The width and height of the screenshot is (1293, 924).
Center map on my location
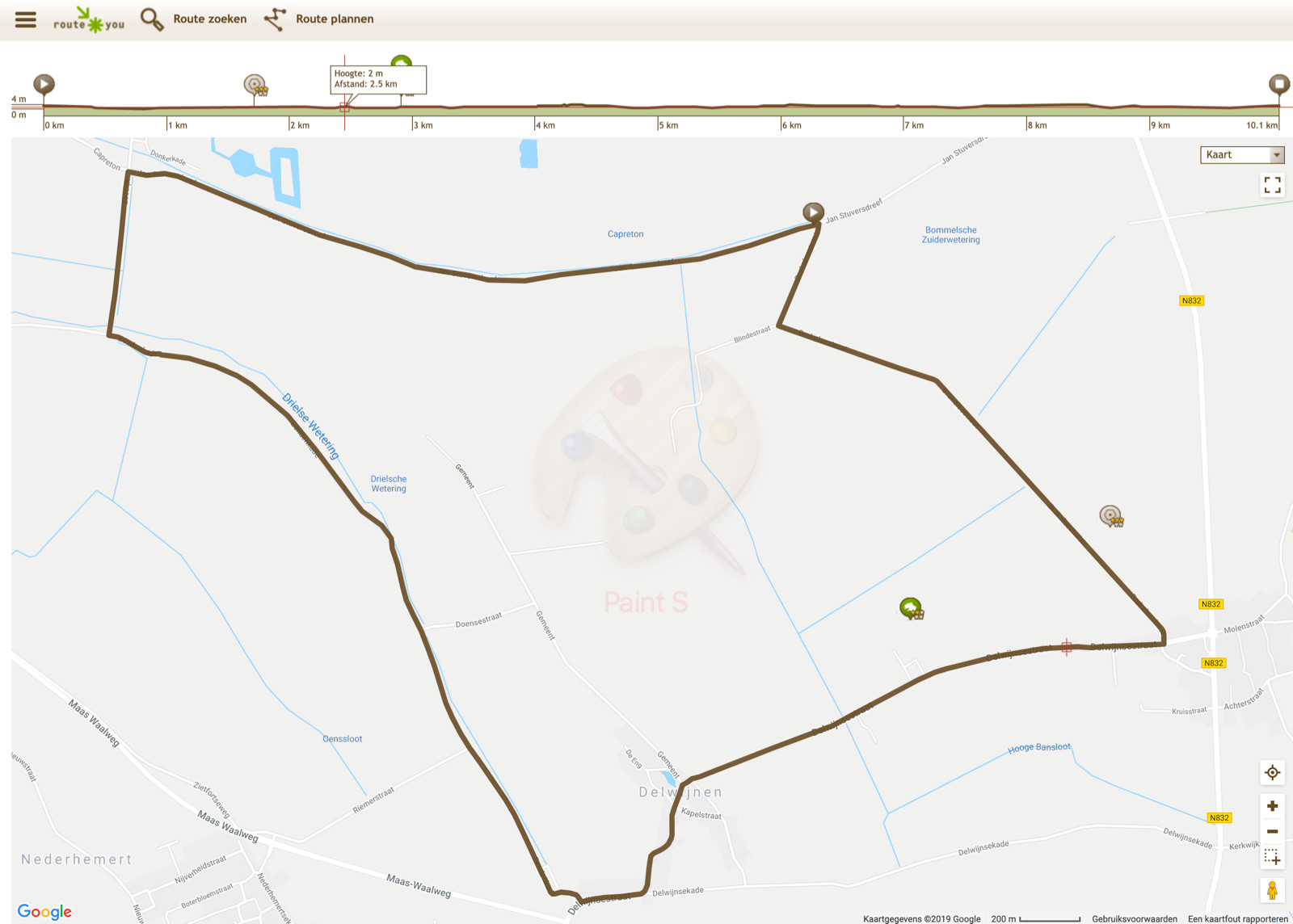point(1272,773)
